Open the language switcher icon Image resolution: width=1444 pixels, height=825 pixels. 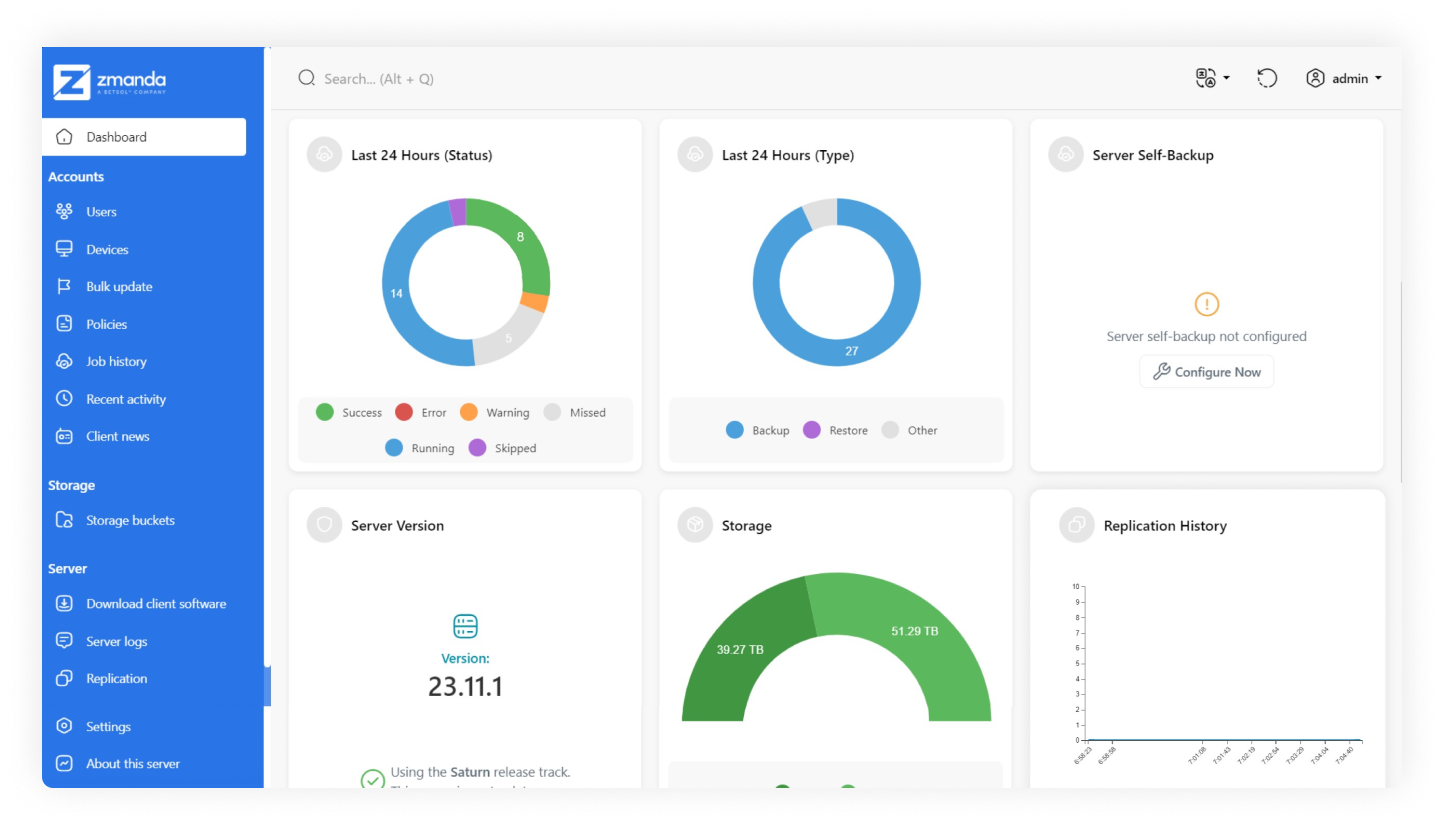1204,77
